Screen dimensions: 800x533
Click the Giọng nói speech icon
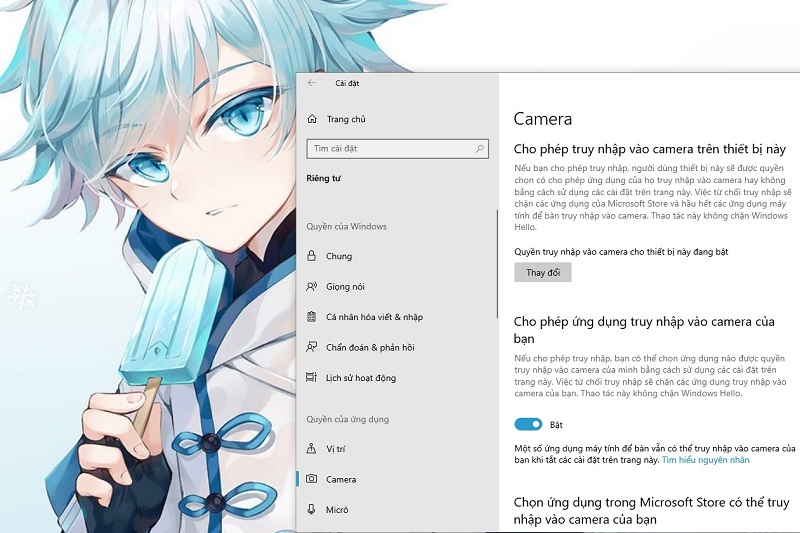point(312,287)
